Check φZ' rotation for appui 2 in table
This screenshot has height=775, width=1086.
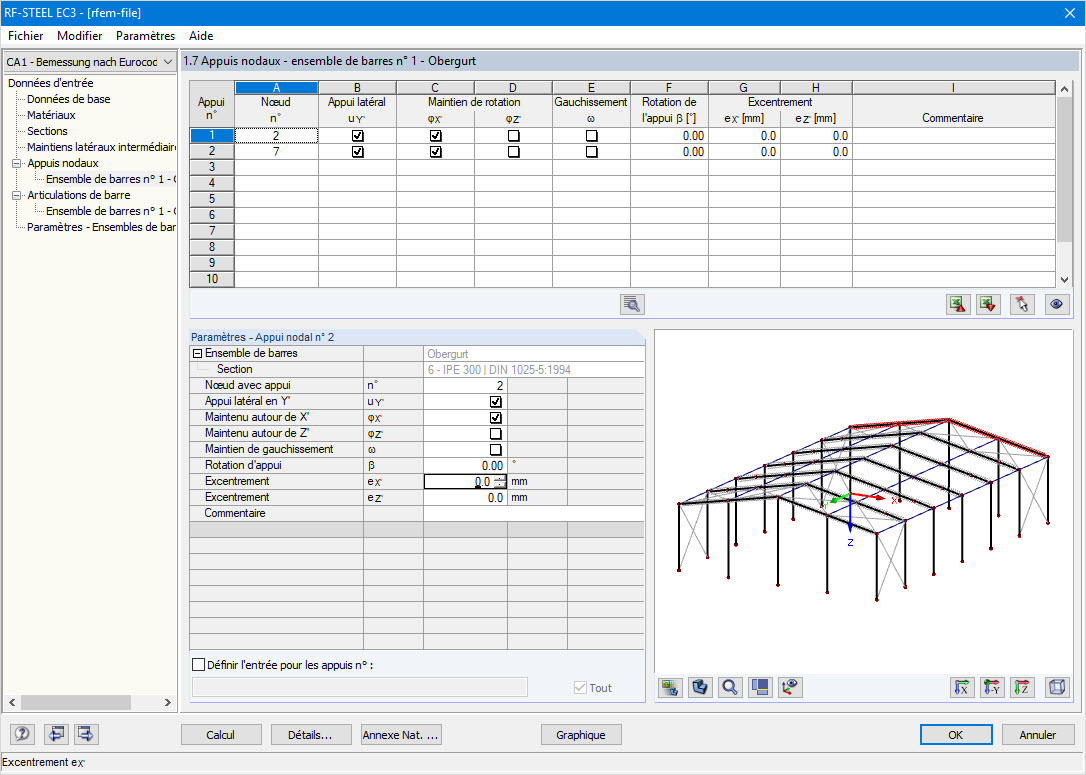513,152
